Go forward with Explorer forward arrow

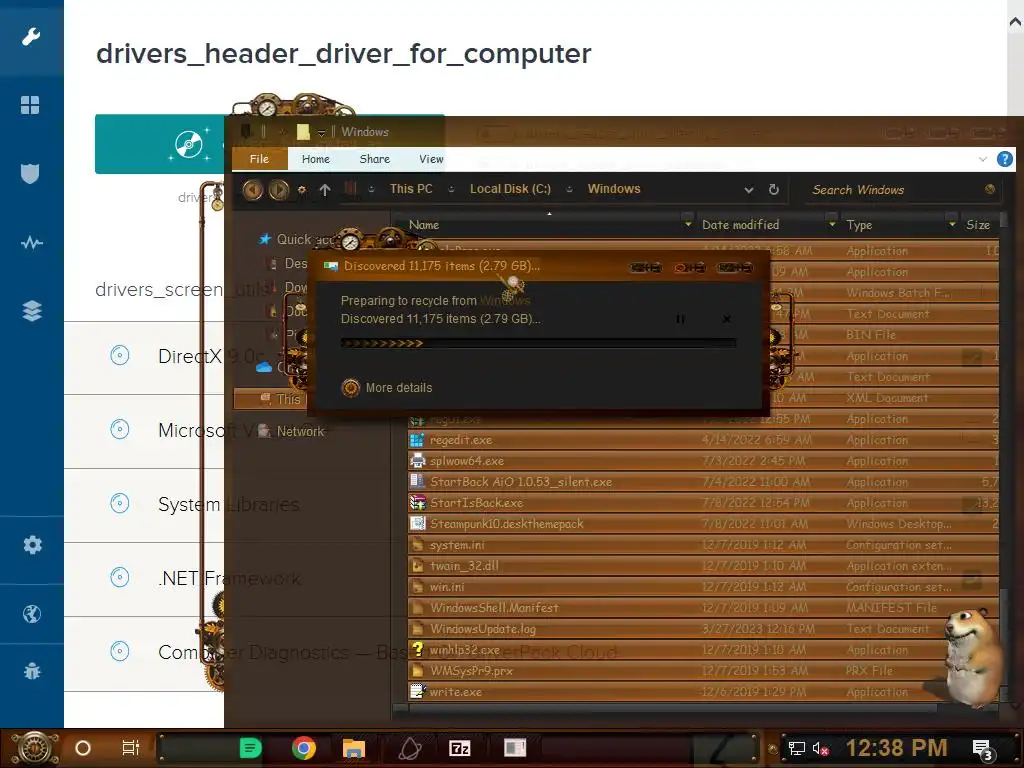pos(279,190)
